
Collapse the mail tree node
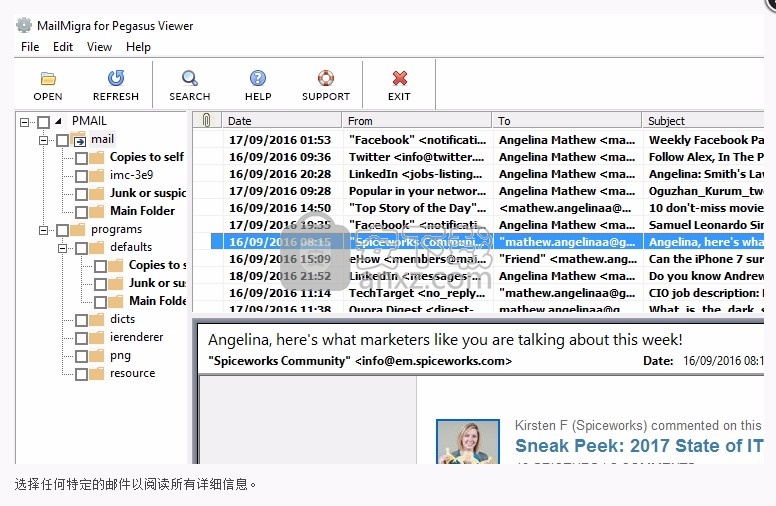pyautogui.click(x=44, y=140)
